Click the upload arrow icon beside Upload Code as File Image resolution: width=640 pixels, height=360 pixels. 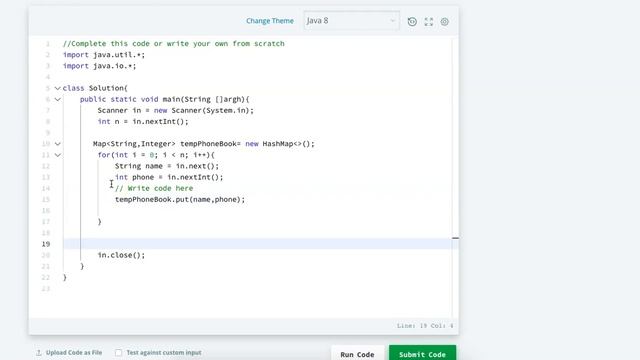pos(39,353)
